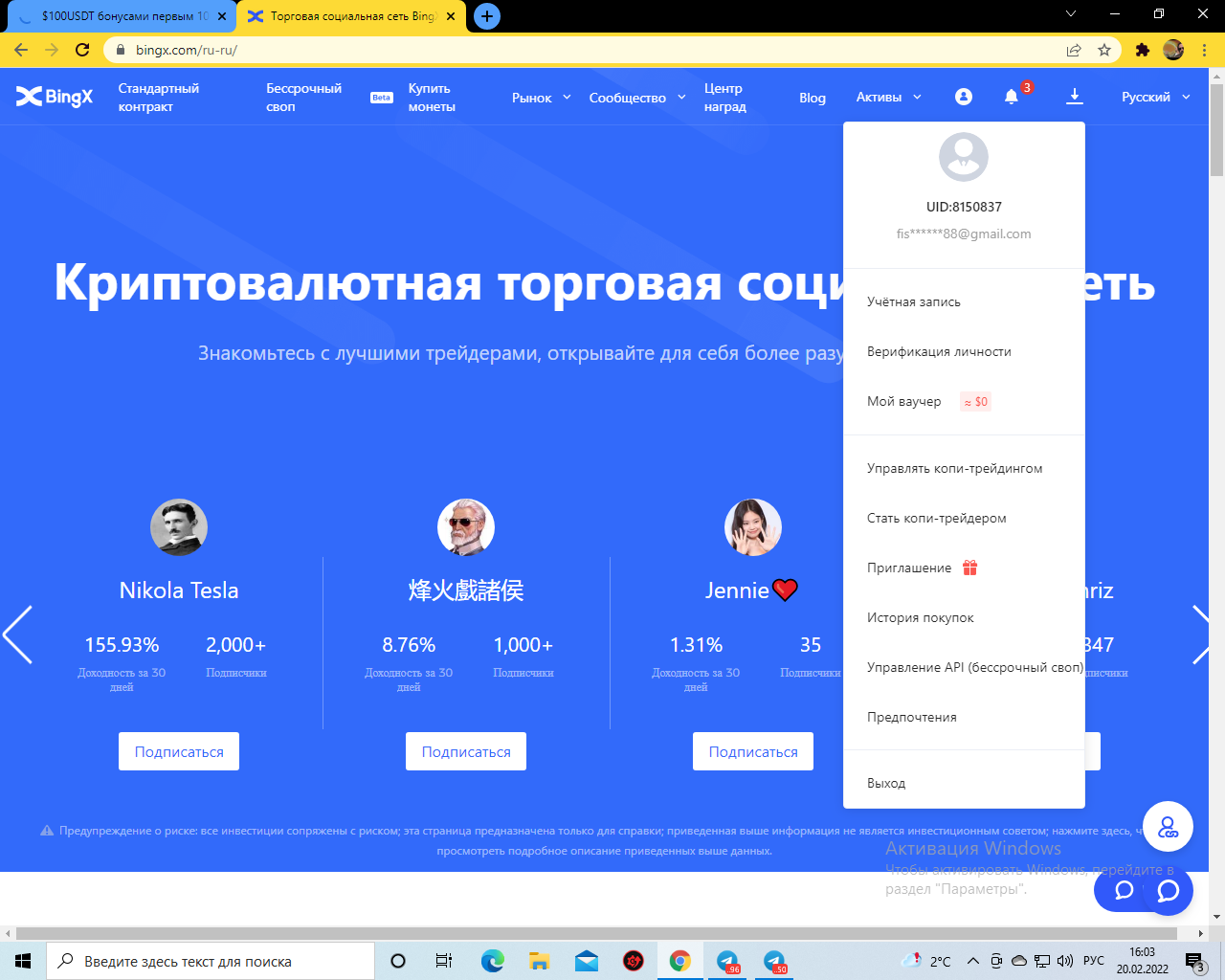Go back with browser back arrow
1225x980 pixels.
tap(21, 50)
